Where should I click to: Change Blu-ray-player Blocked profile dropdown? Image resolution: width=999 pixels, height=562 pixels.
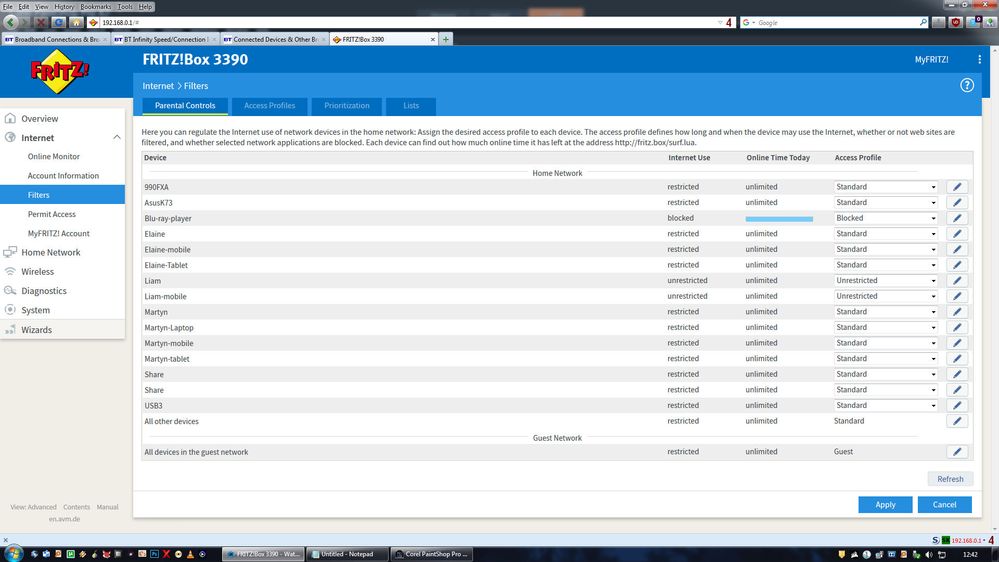pos(886,218)
